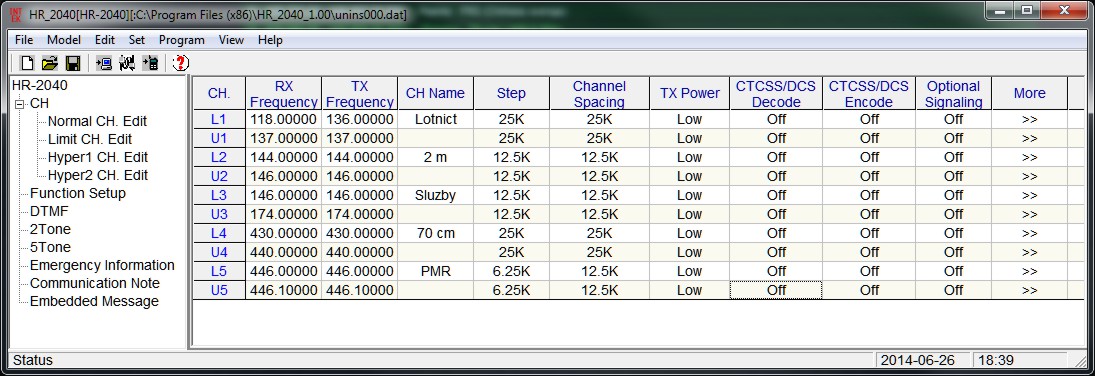
Task: Open the Help menu
Action: coord(270,40)
